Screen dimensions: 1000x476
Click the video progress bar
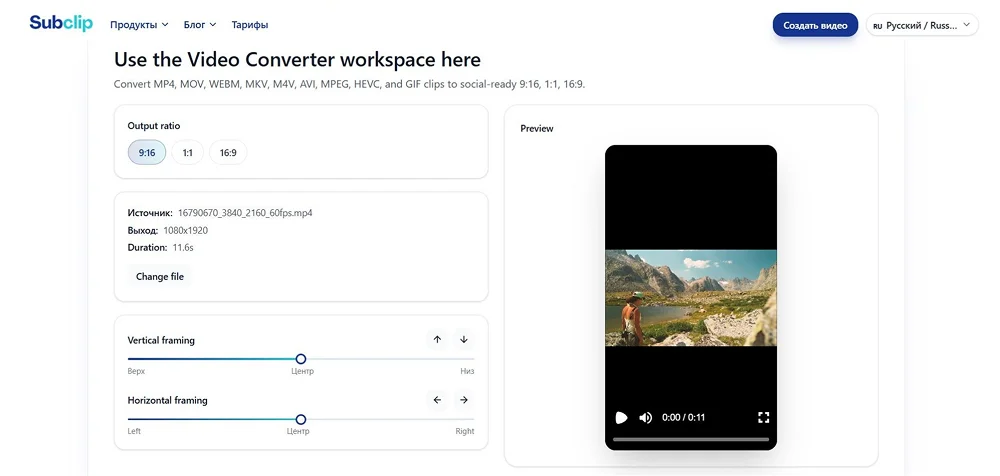click(691, 439)
